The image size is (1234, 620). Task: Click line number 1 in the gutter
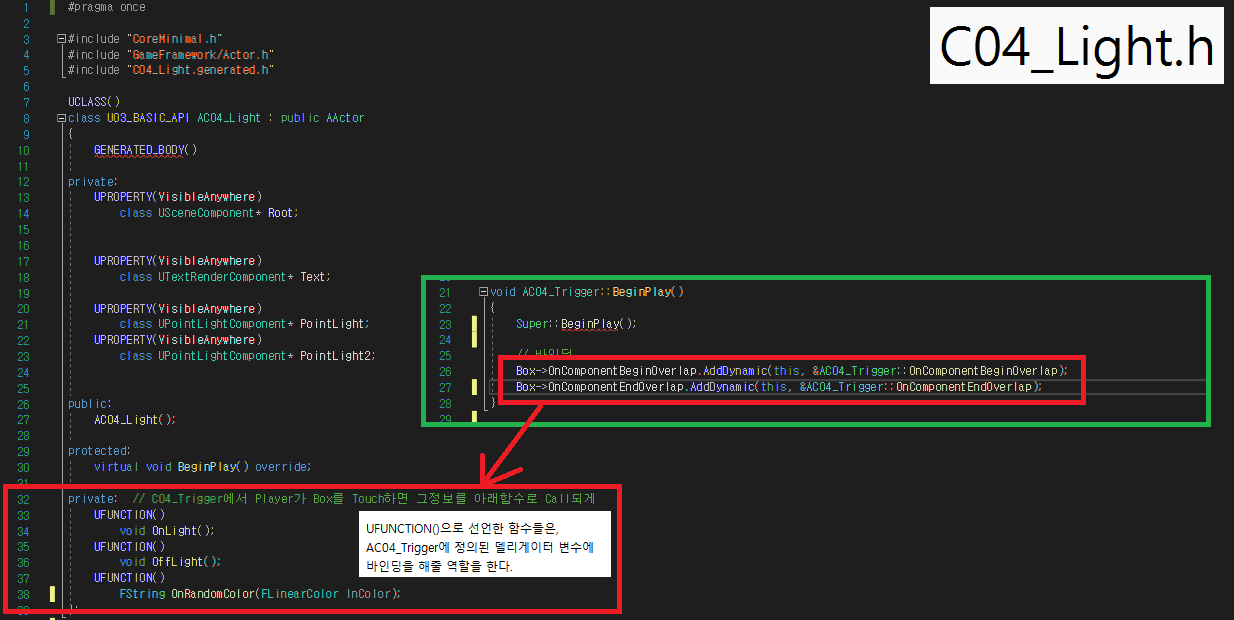(27, 7)
